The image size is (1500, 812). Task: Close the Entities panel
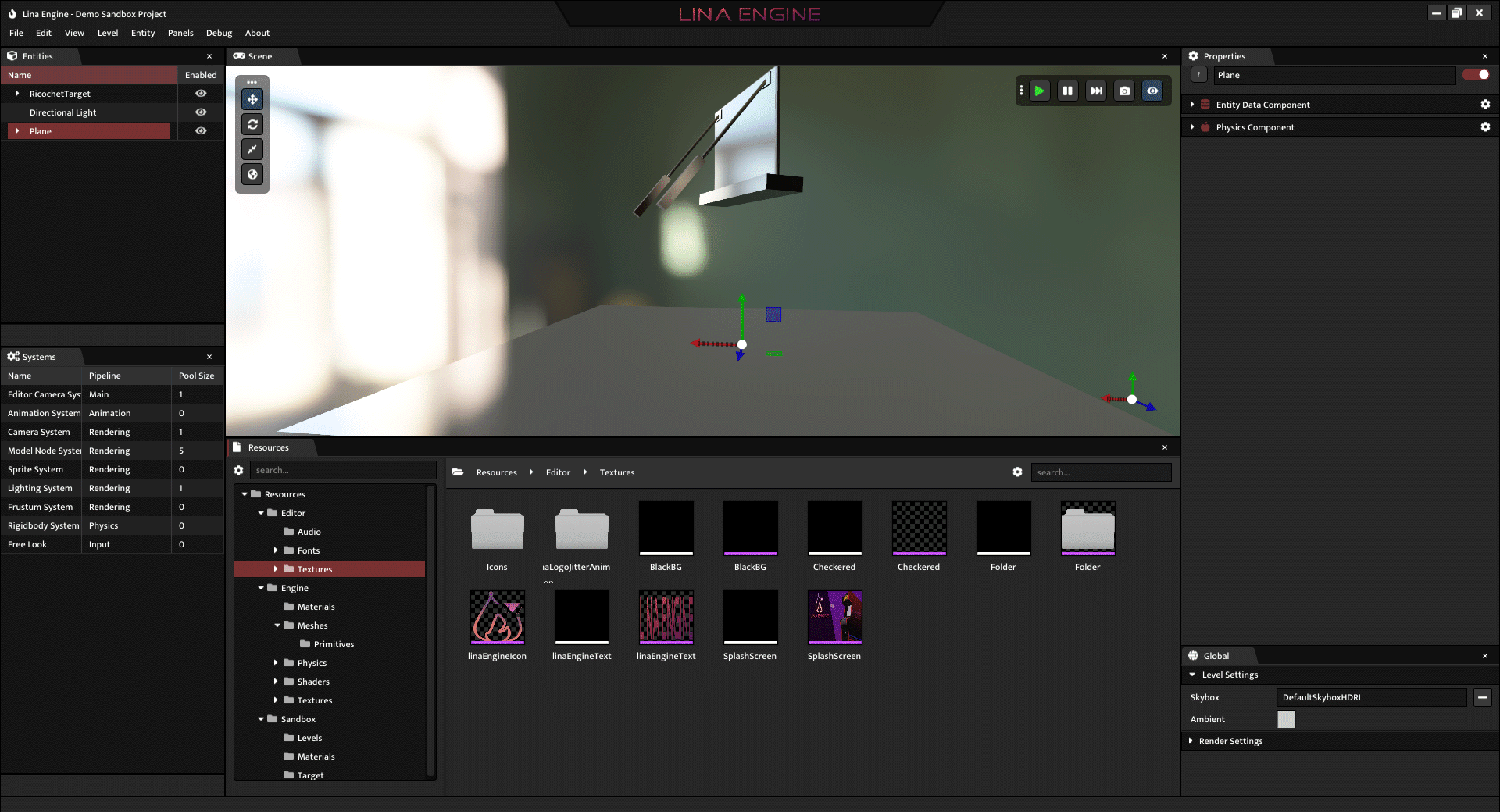(x=209, y=56)
